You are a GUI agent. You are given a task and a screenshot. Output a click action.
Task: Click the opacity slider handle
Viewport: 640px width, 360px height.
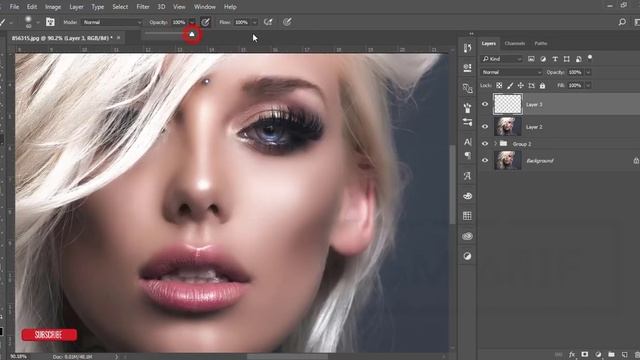pos(192,34)
